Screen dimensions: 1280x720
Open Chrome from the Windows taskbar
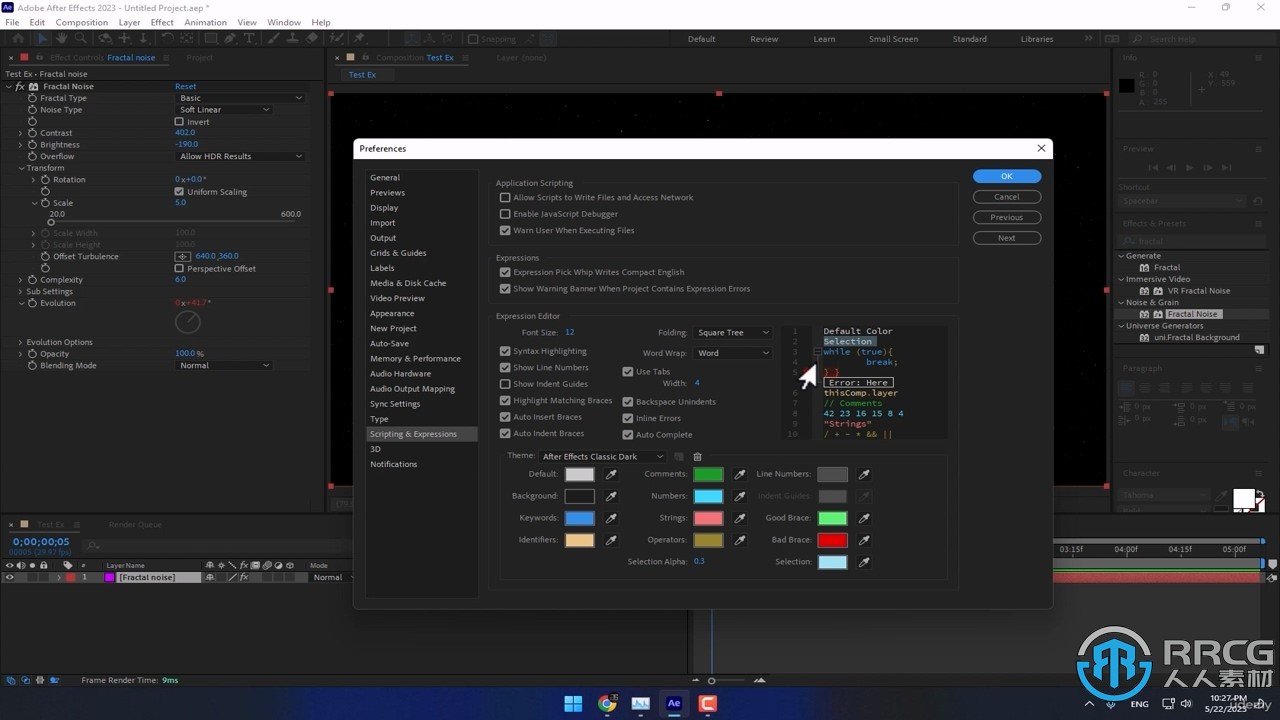tap(607, 704)
